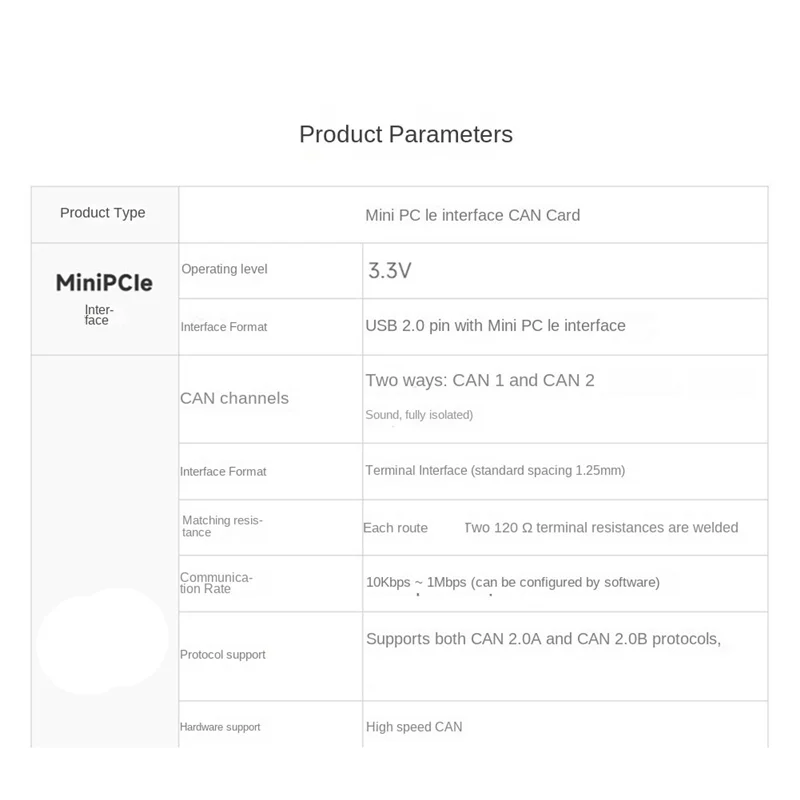800x800 pixels.
Task: Click the Mini PC le interface CAN Card text
Action: coord(472,215)
